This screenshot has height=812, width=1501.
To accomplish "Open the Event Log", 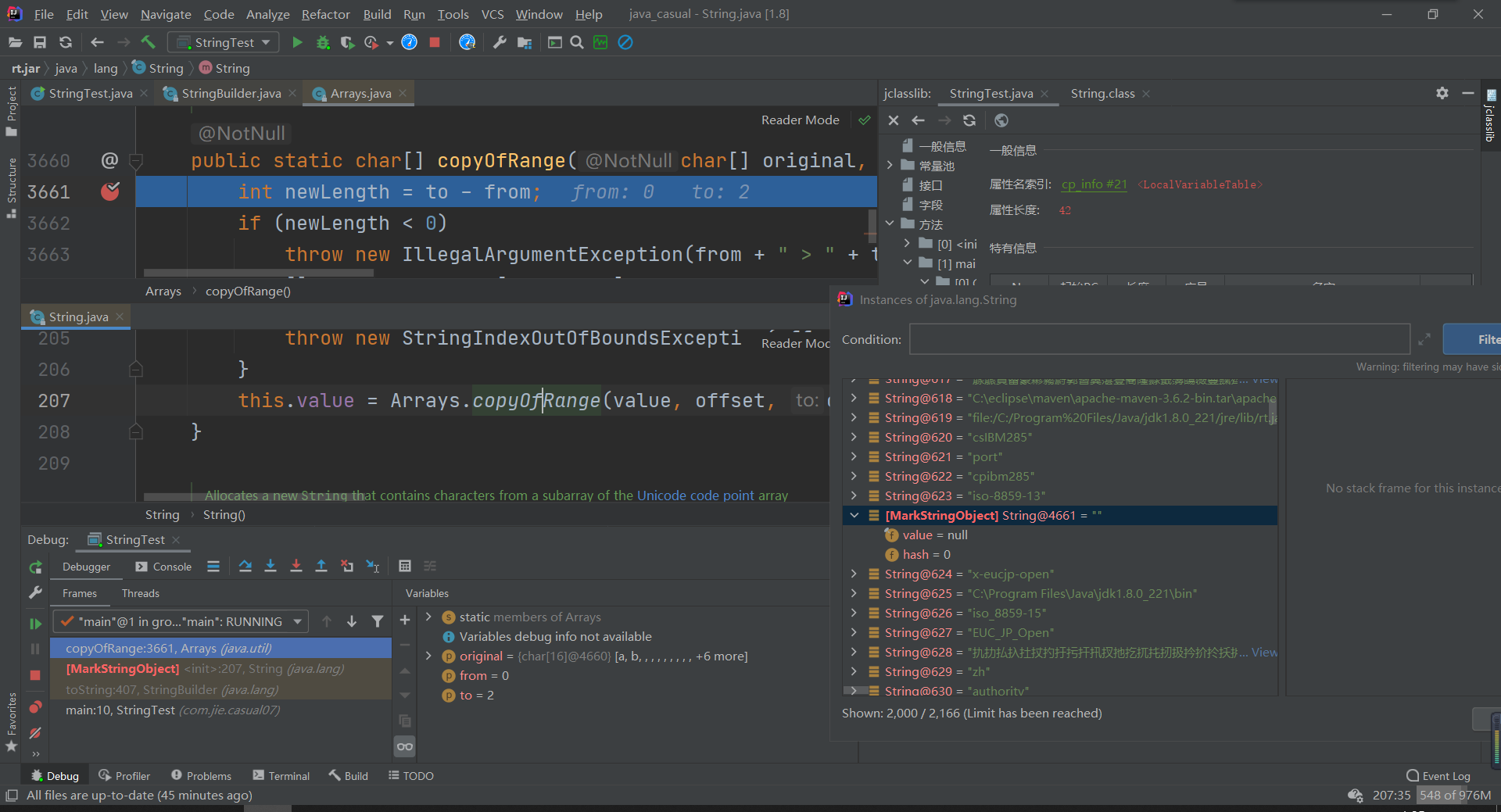I will (1438, 775).
